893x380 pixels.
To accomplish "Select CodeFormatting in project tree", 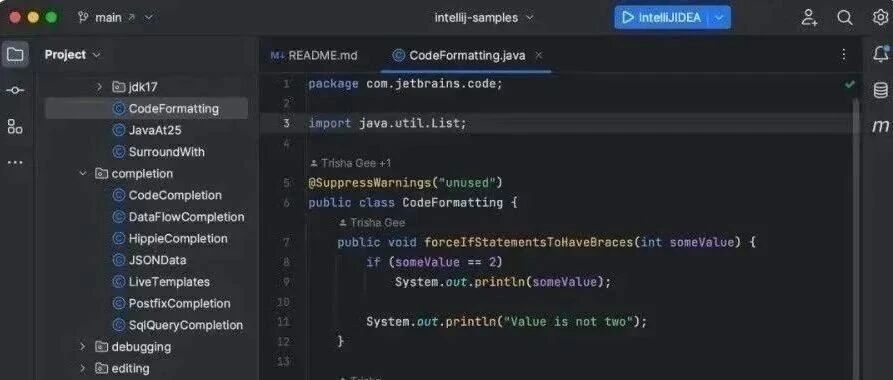I will coord(146,109).
